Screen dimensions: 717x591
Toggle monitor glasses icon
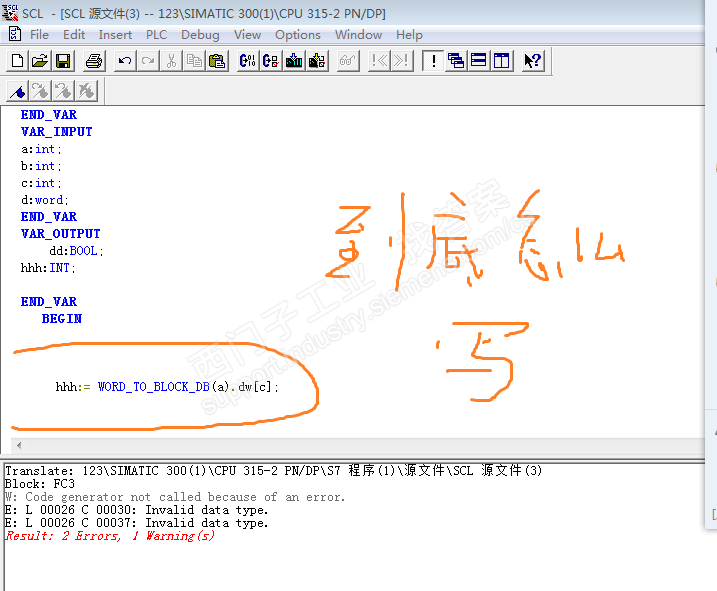coord(348,60)
